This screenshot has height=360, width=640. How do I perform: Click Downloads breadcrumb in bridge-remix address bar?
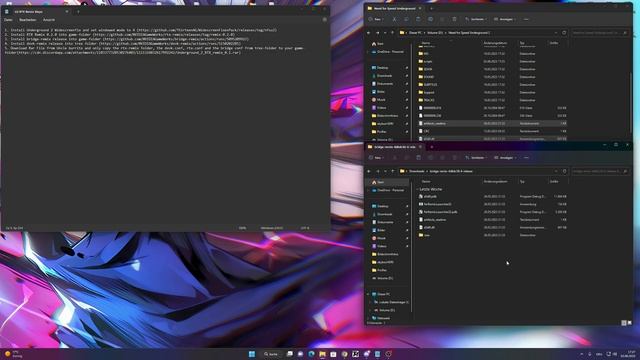coord(417,171)
